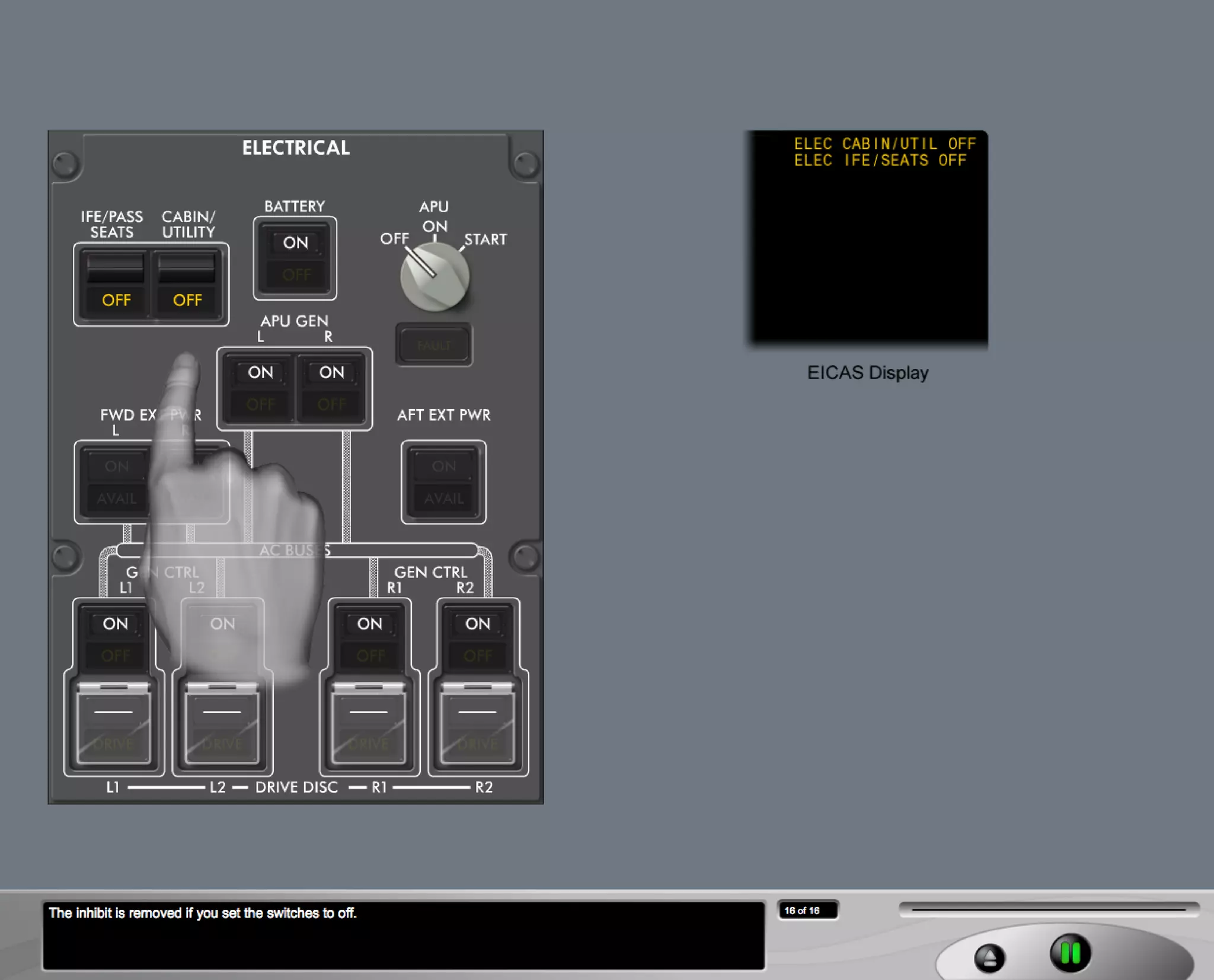Toggle the BATTERY switch
The height and width of the screenshot is (980, 1214).
click(295, 258)
